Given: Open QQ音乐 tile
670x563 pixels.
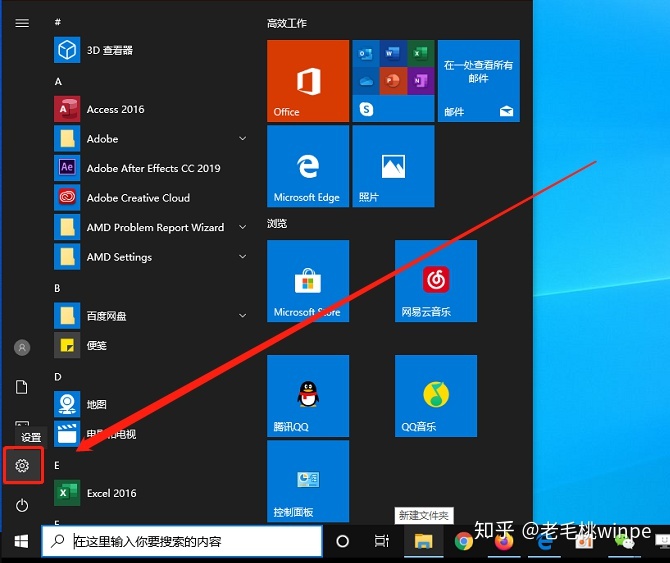Looking at the screenshot, I should [436, 396].
